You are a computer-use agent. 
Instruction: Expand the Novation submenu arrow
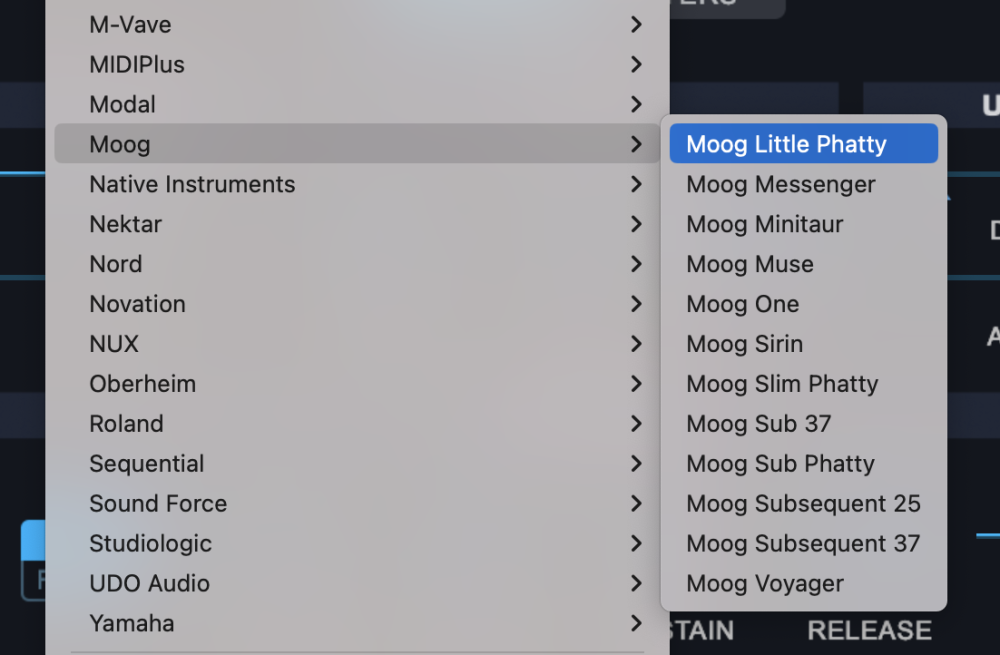pos(637,304)
